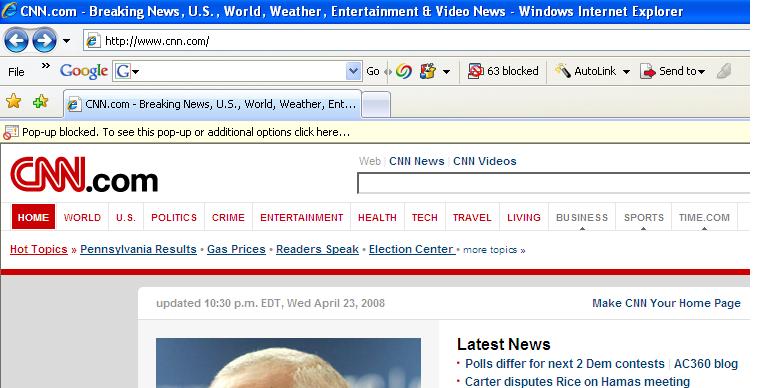Open the Readers Speak topic
Screen dimensions: 764x388
pyautogui.click(x=317, y=249)
